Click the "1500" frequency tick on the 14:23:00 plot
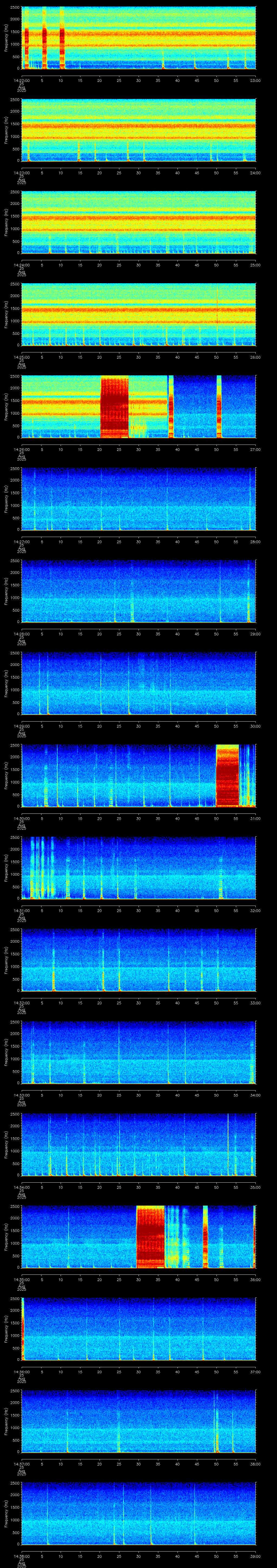Viewport: 277px width, 1568px height. [x=15, y=124]
